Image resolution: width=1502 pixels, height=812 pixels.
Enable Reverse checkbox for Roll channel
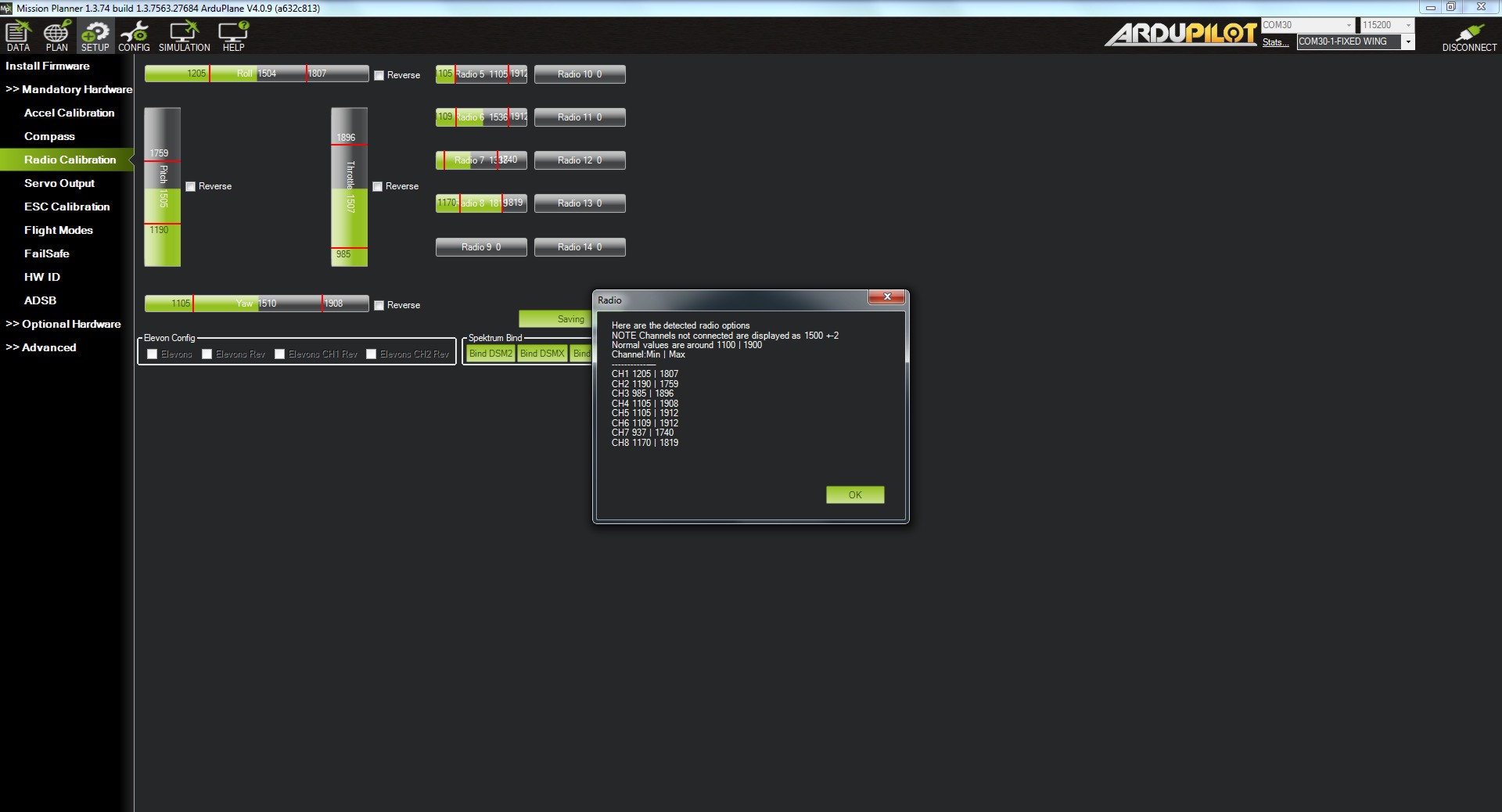379,76
